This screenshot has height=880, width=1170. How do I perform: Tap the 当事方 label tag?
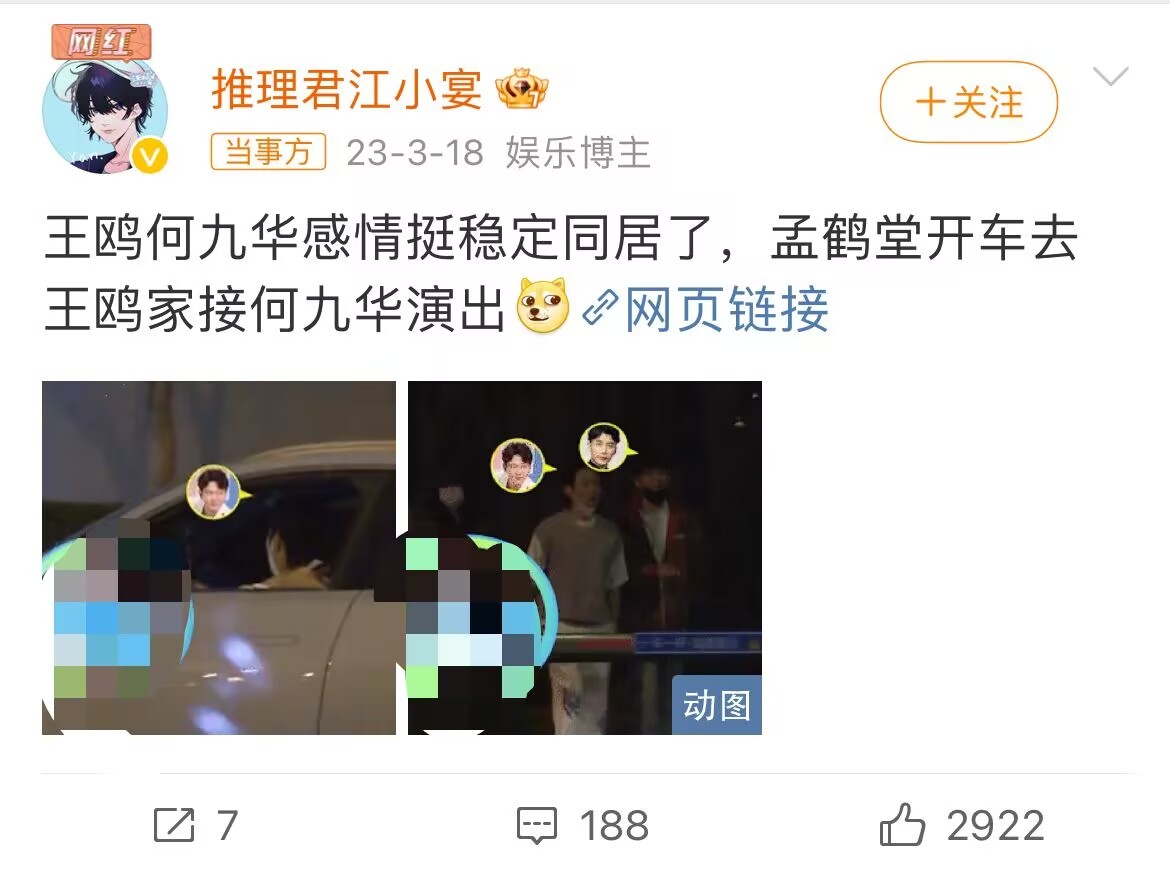pos(269,152)
